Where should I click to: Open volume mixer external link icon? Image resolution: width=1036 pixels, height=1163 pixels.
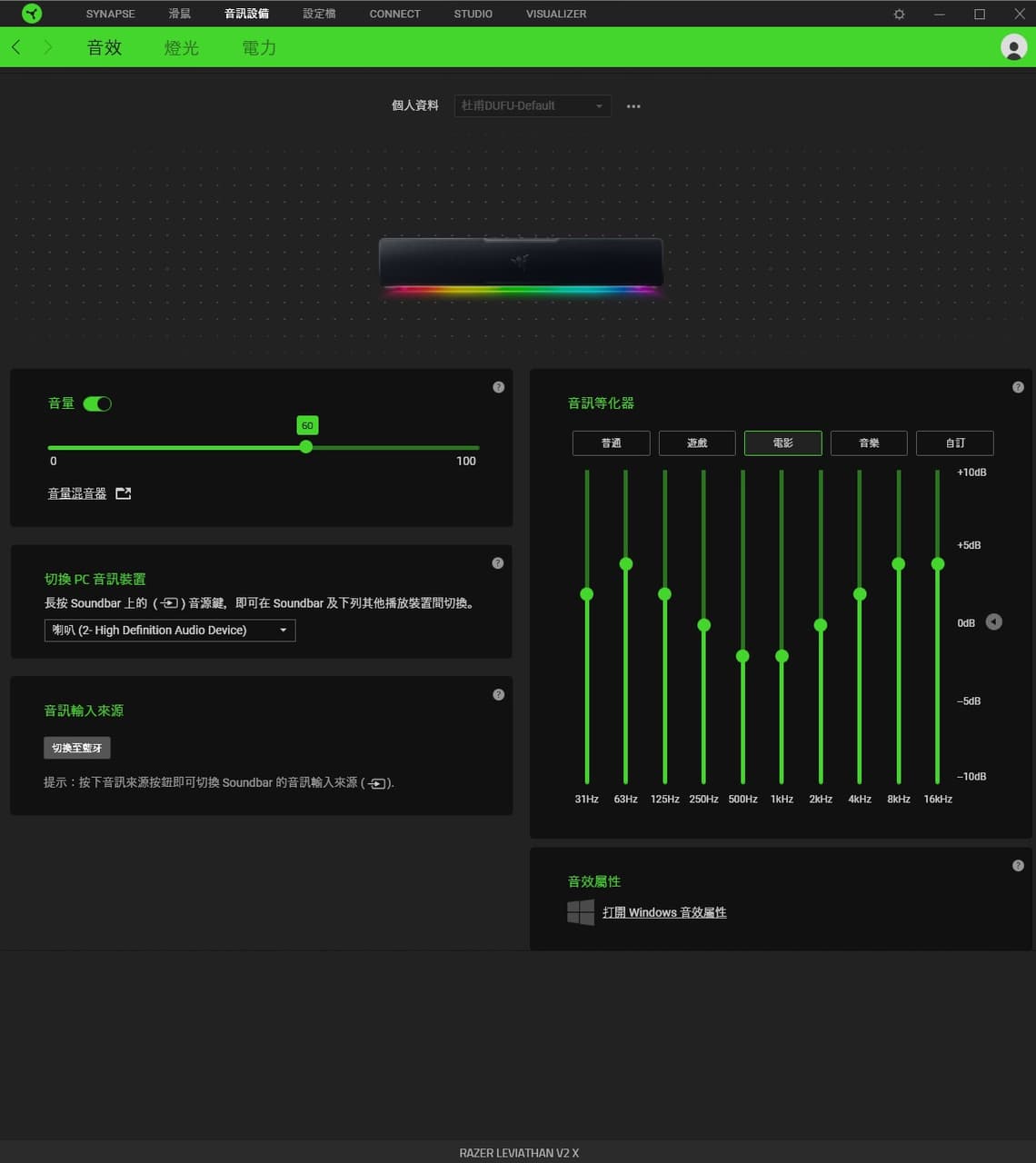[124, 493]
